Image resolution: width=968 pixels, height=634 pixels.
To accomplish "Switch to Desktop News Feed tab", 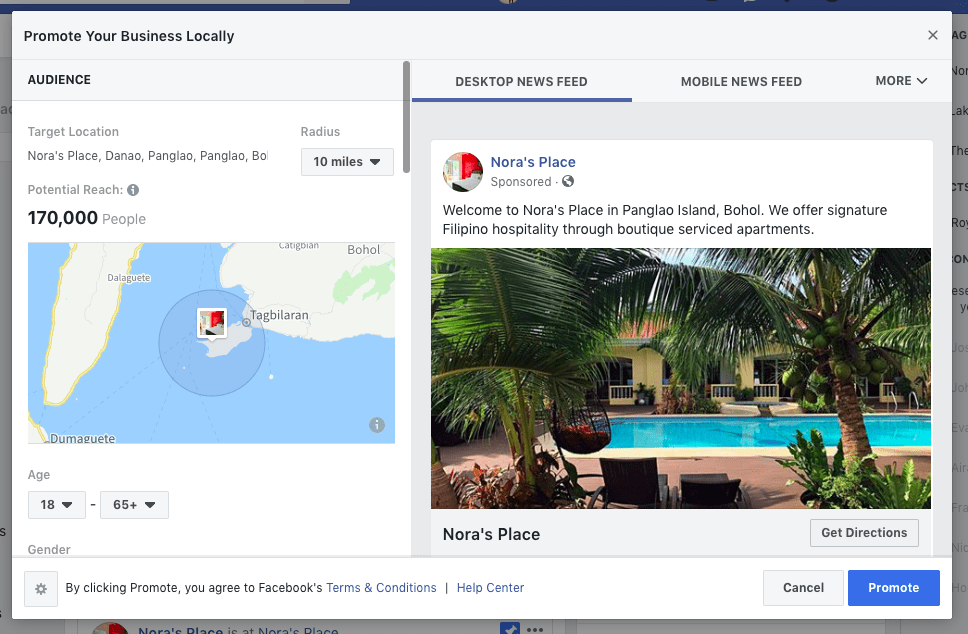I will [x=521, y=81].
